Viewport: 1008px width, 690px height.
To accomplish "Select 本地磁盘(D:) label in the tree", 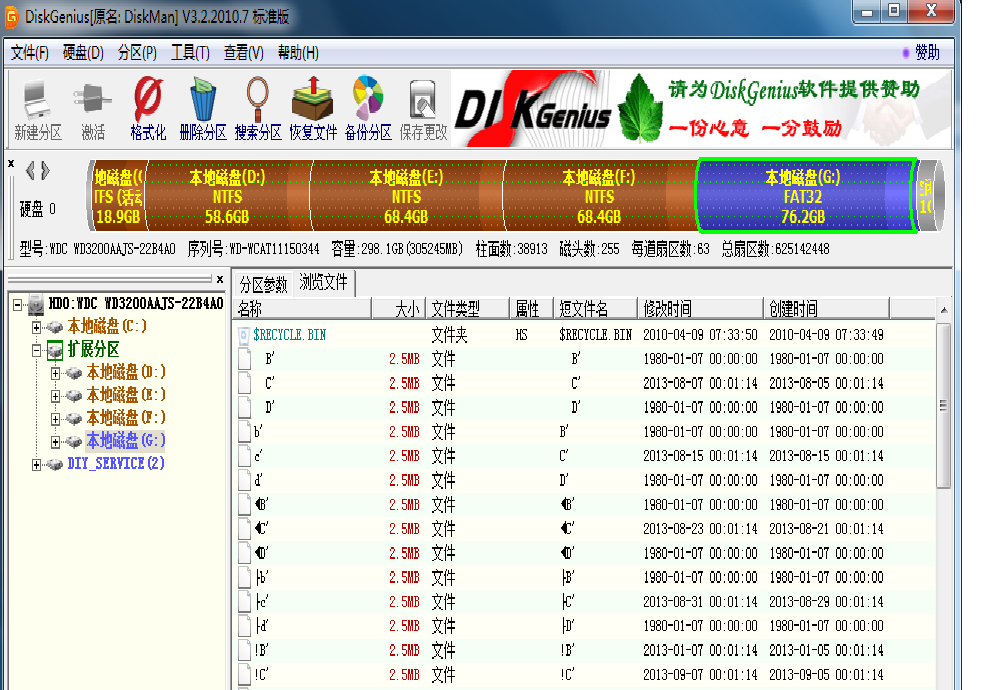I will (x=126, y=373).
